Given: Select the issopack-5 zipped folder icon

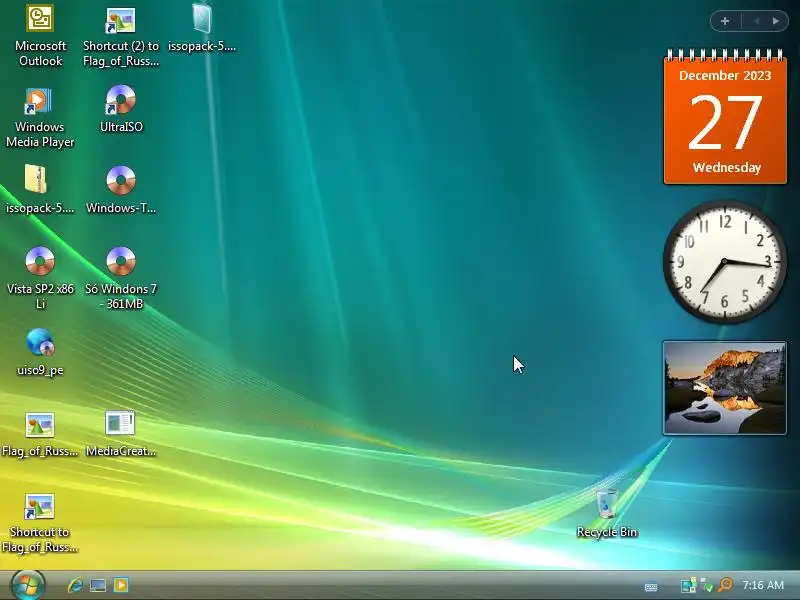Looking at the screenshot, I should [40, 190].
